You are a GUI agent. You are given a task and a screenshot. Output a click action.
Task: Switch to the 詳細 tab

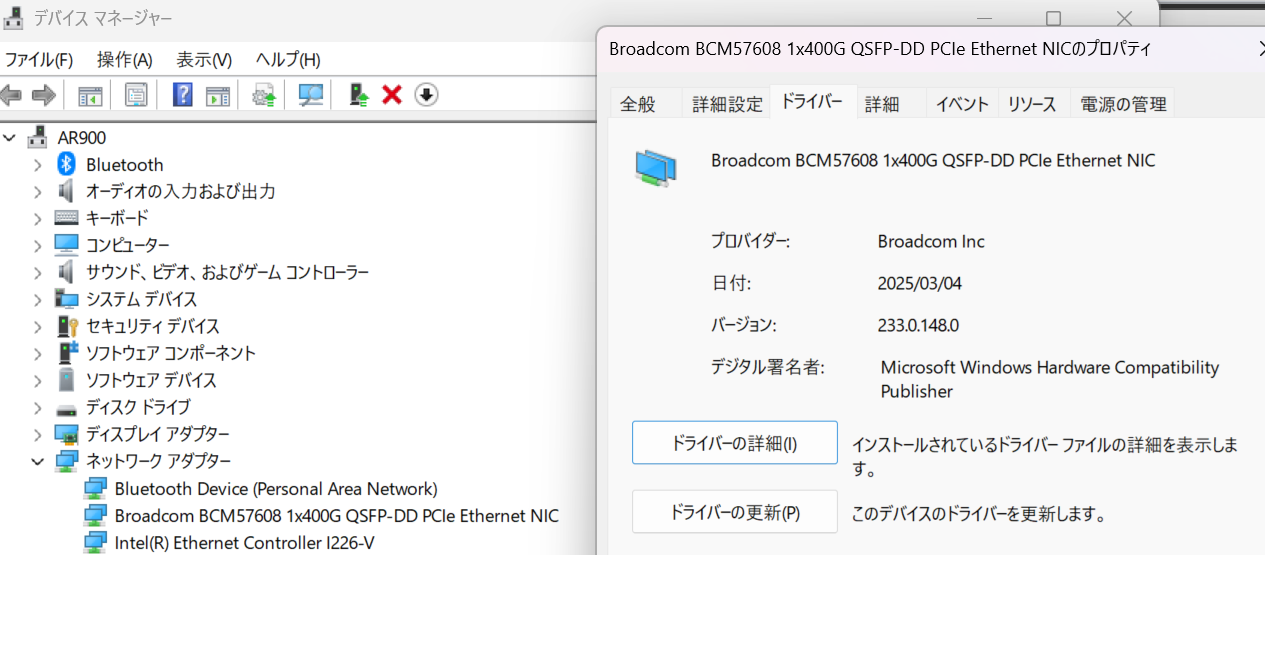[x=882, y=104]
